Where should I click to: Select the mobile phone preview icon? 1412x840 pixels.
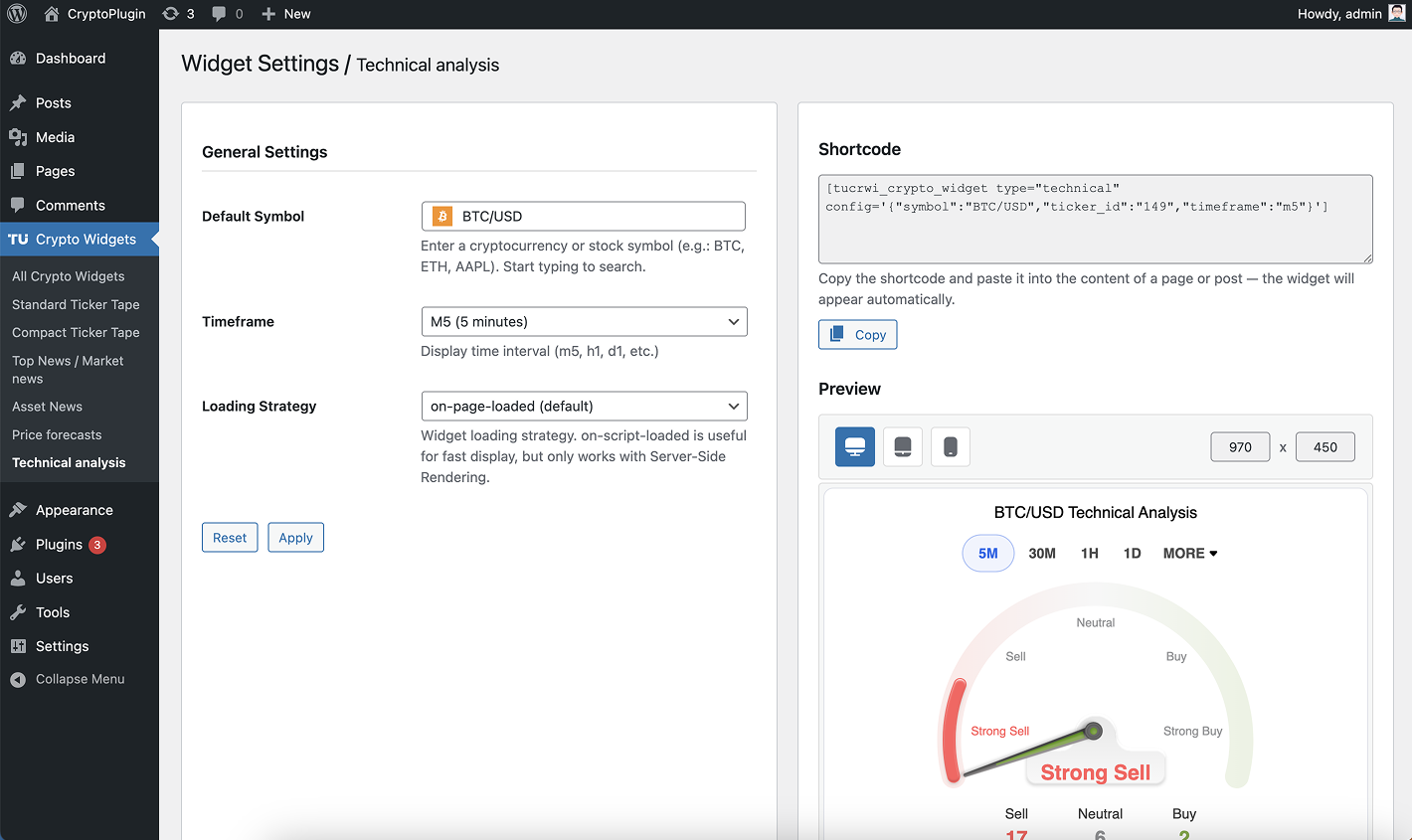pos(951,447)
